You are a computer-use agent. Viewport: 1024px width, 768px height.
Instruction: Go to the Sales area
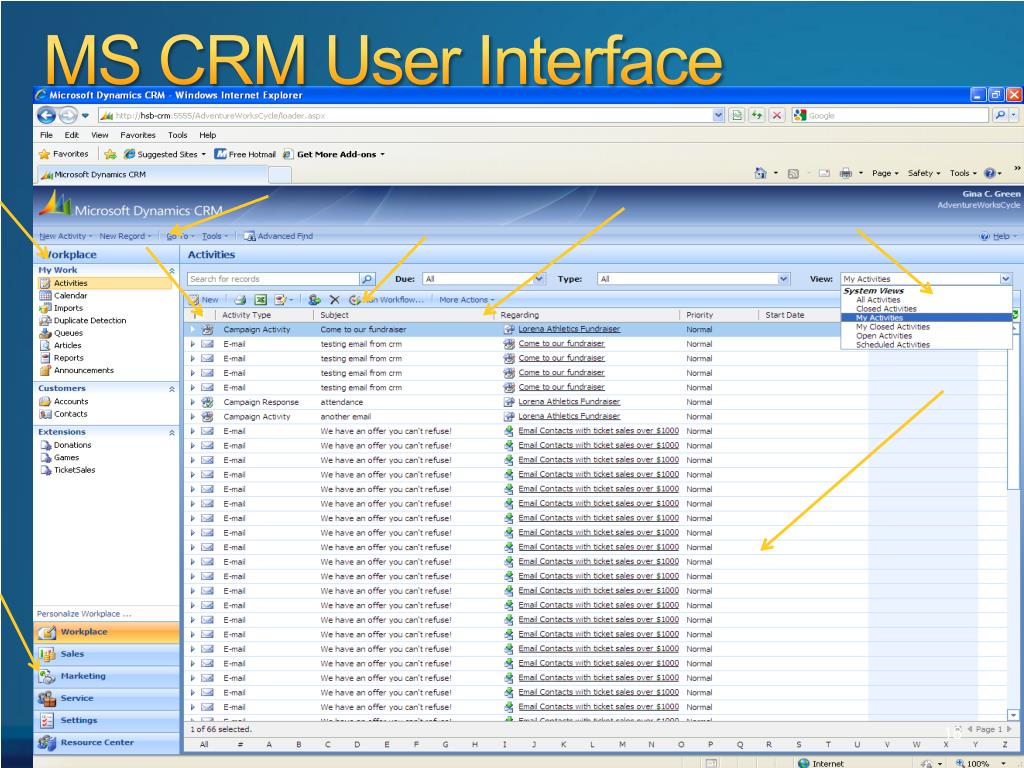click(x=106, y=654)
